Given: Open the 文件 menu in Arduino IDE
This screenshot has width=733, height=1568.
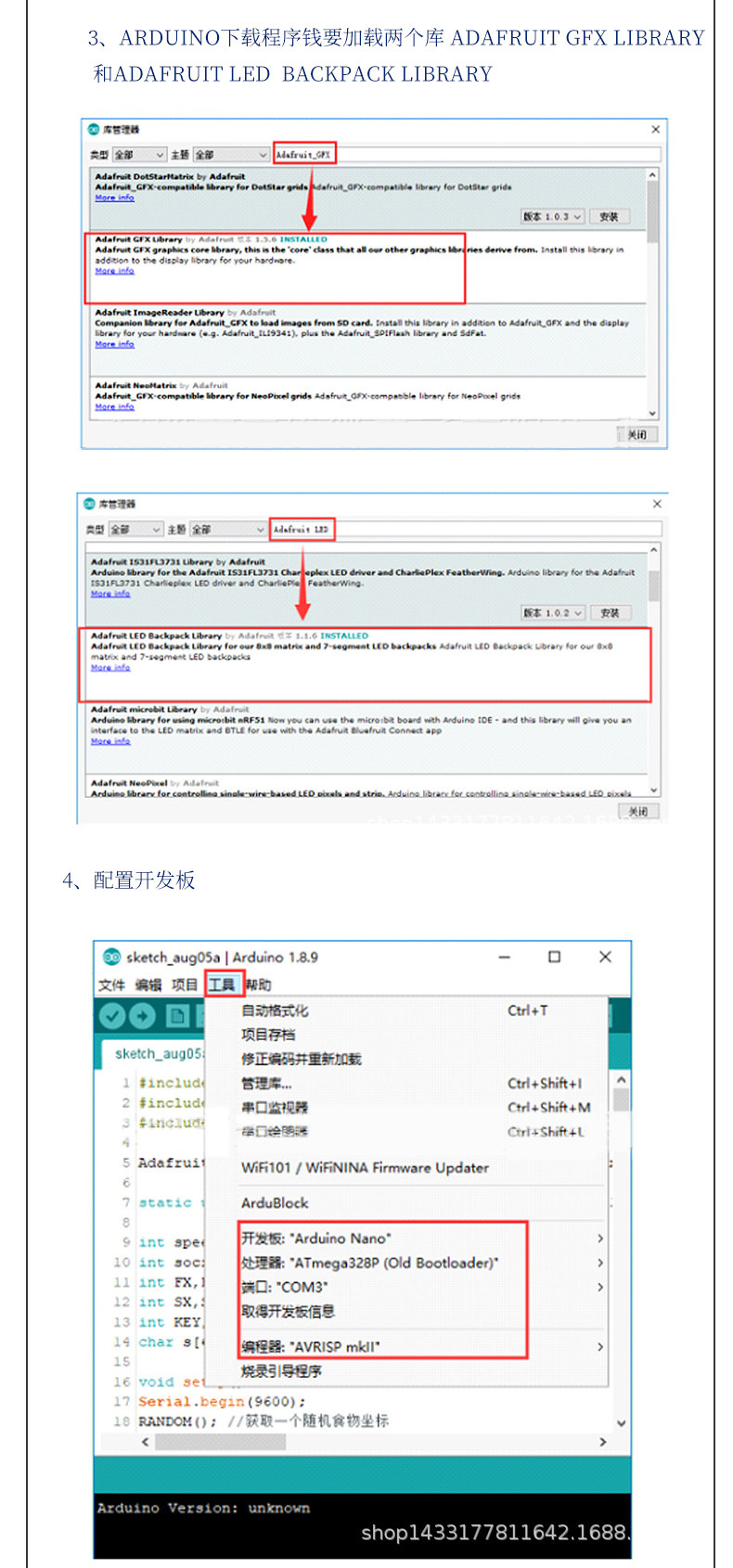Looking at the screenshot, I should coord(111,984).
